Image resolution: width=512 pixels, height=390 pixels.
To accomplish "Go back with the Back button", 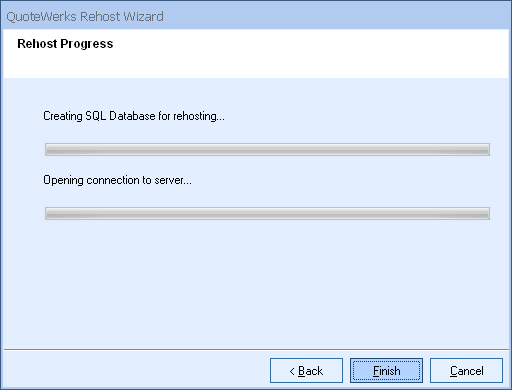I will pyautogui.click(x=306, y=370).
